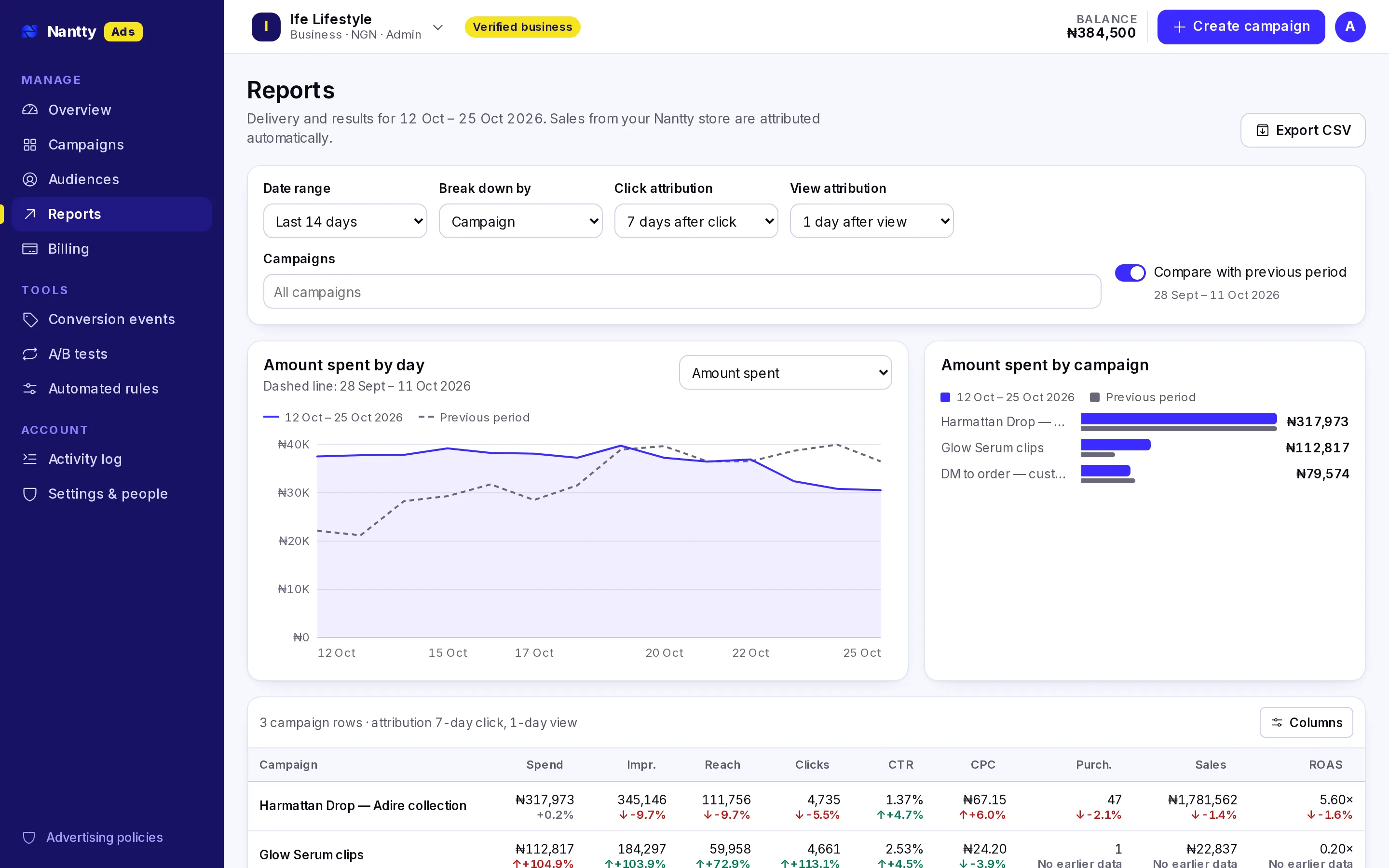Click the Ife Lifestyle business avatar
This screenshot has width=1389, height=868.
[x=266, y=27]
